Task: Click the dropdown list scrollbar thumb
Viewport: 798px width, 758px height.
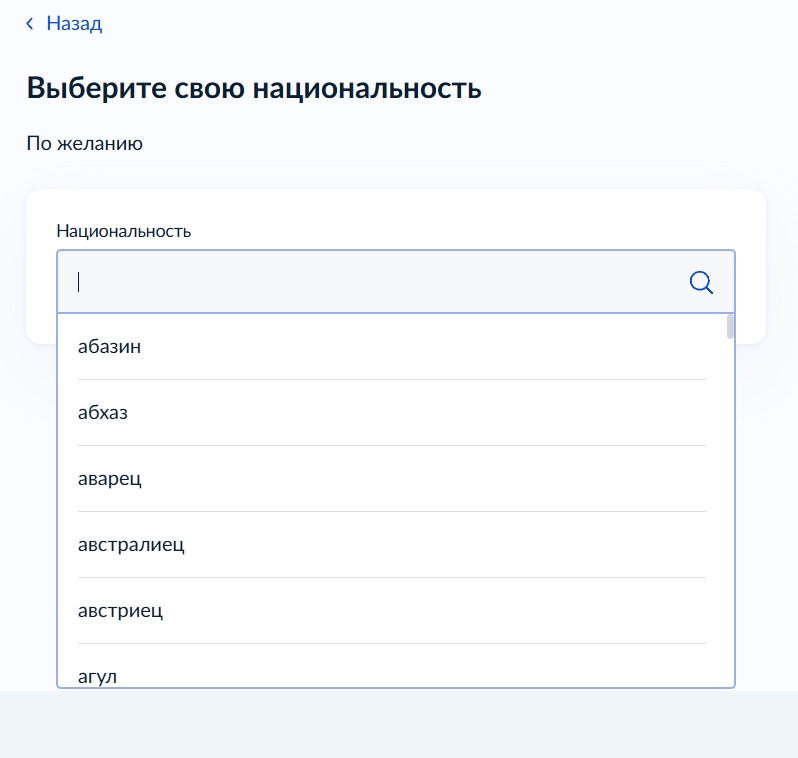Action: point(730,327)
